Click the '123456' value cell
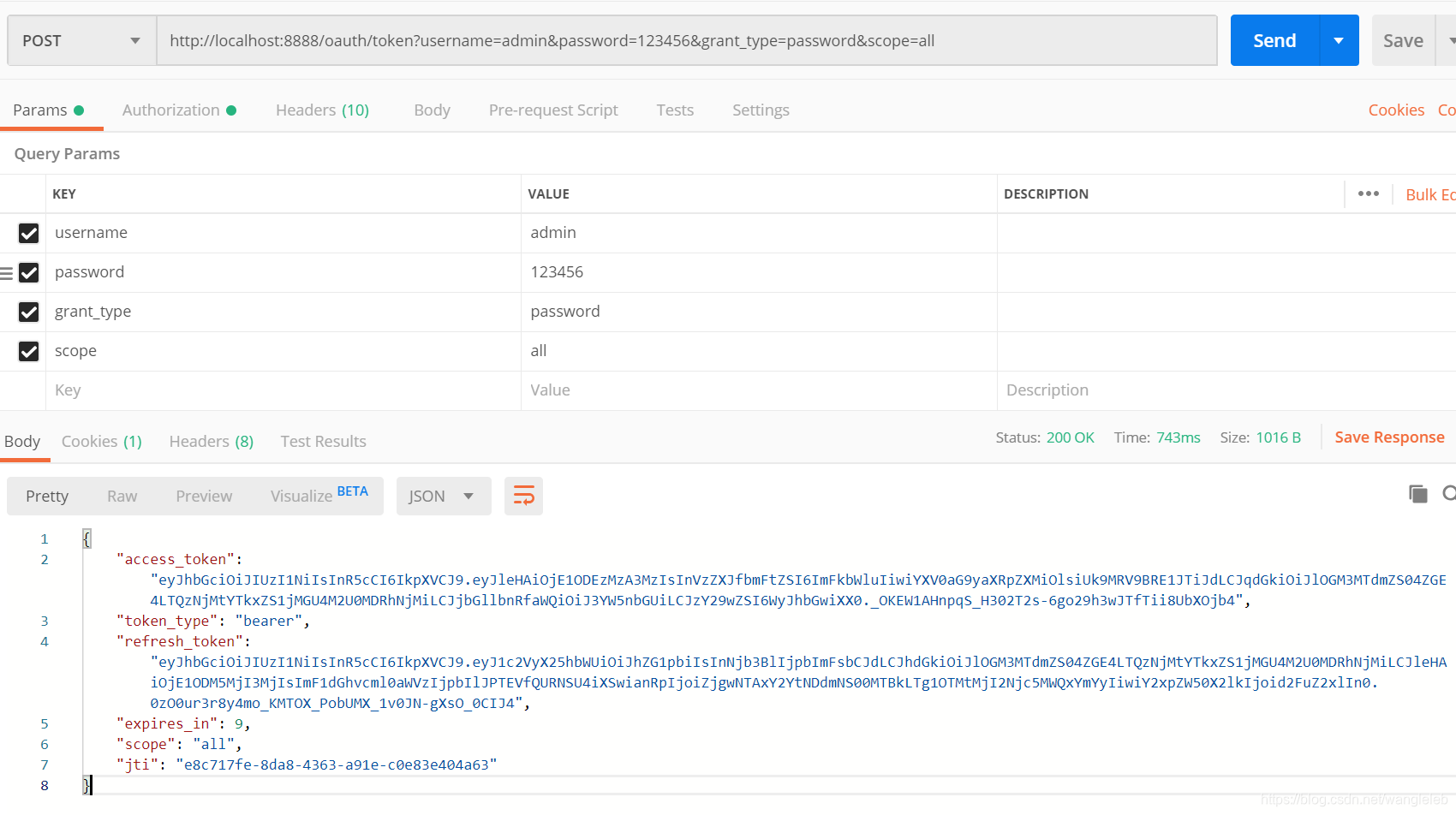Screen dimensions: 1456x815 tap(759, 272)
